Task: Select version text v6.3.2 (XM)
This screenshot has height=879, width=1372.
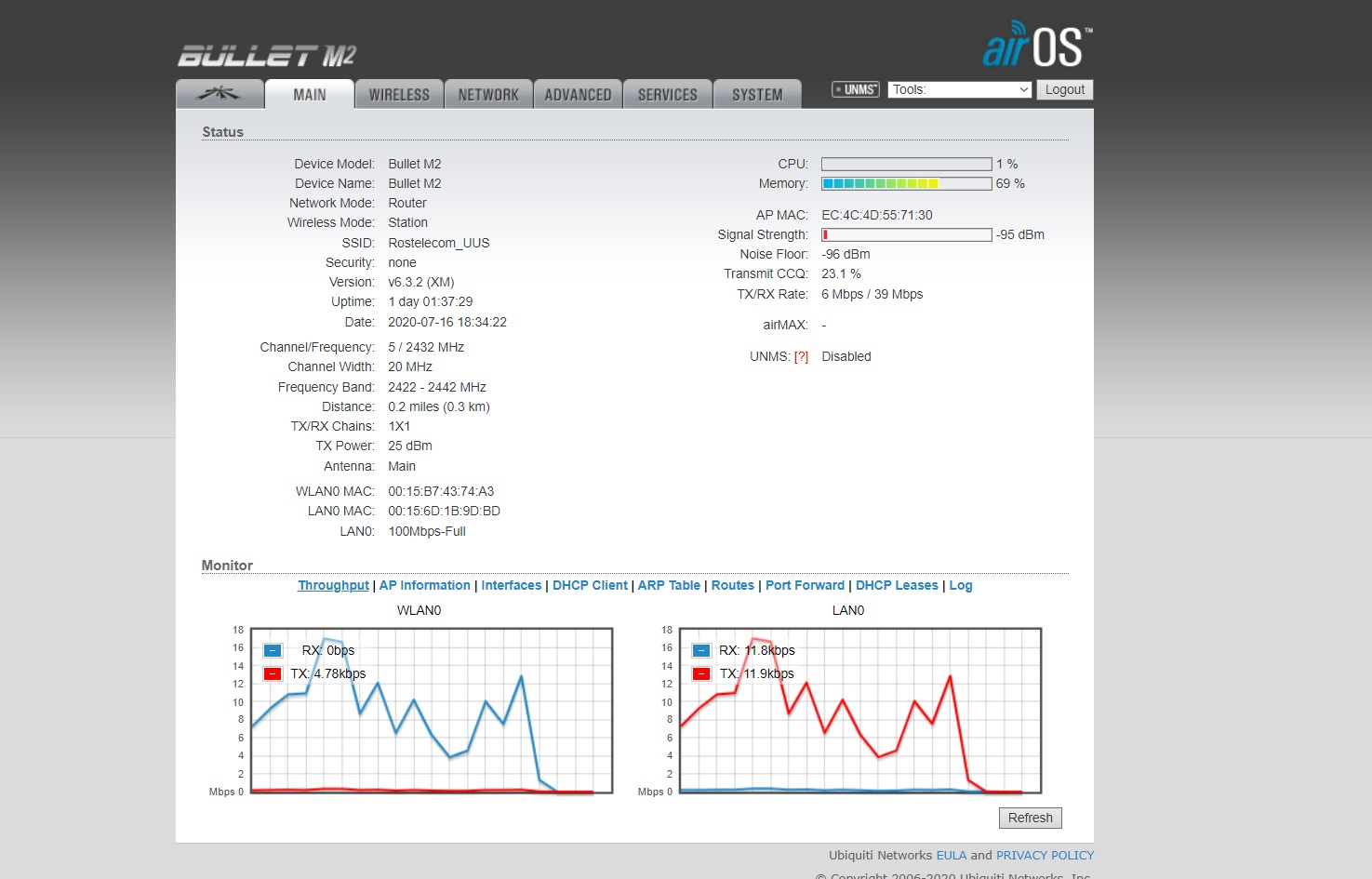Action: click(421, 282)
